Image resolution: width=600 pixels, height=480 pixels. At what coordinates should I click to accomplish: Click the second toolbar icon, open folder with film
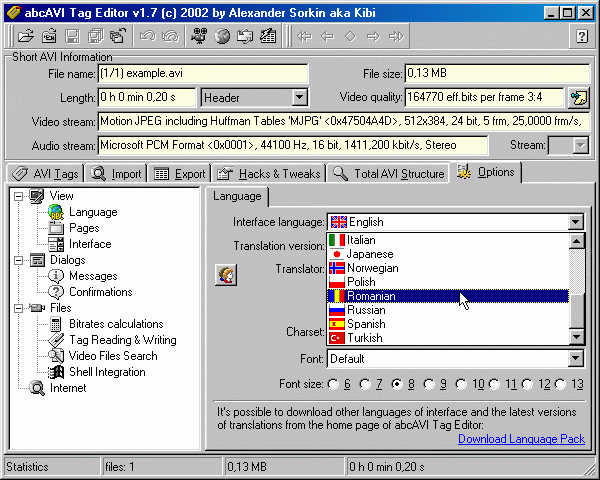pyautogui.click(x=49, y=36)
